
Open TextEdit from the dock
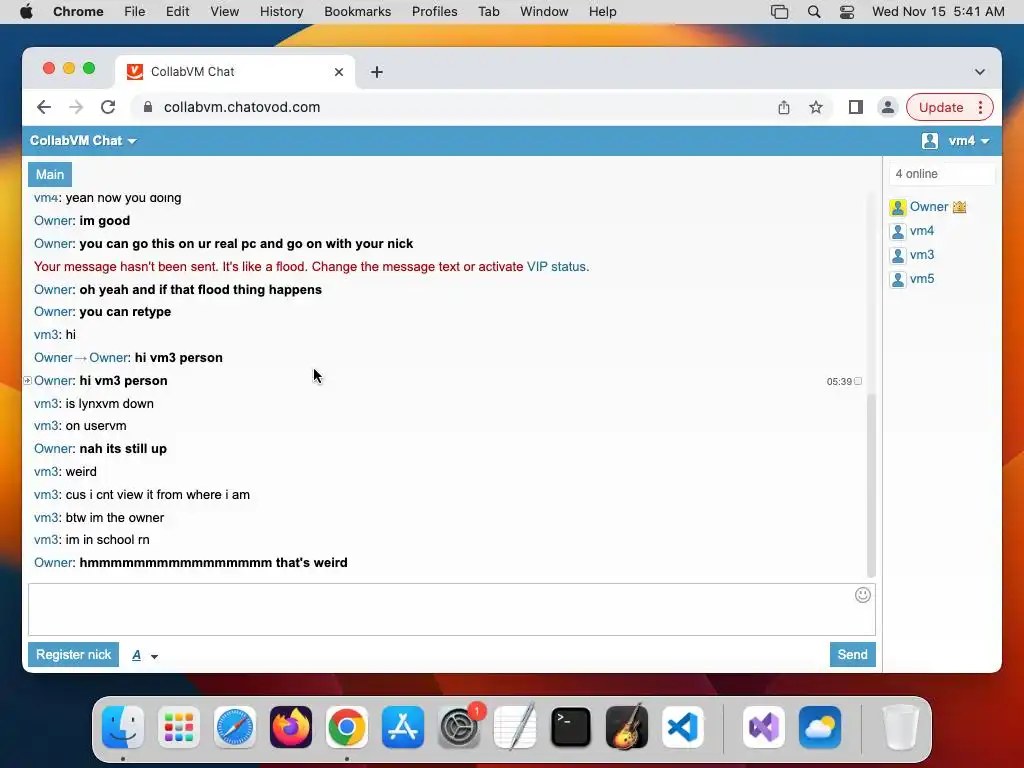tap(515, 727)
